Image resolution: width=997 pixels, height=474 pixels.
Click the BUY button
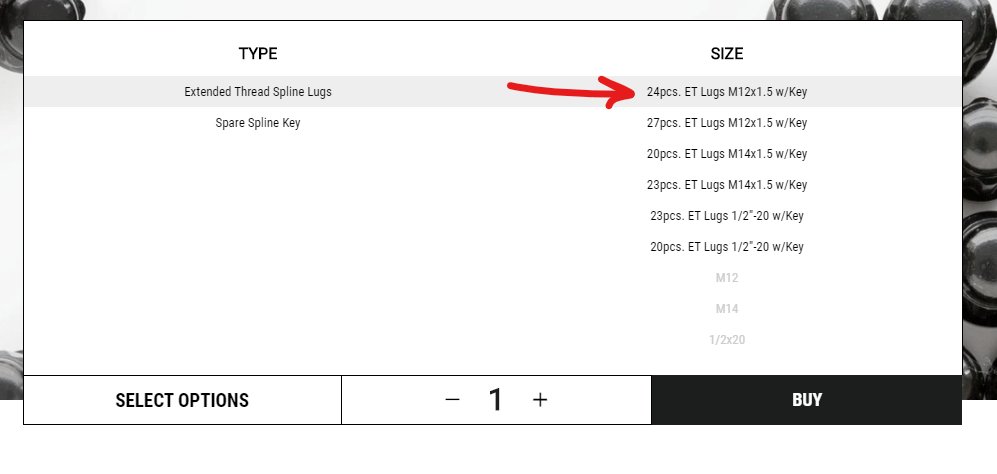click(807, 400)
